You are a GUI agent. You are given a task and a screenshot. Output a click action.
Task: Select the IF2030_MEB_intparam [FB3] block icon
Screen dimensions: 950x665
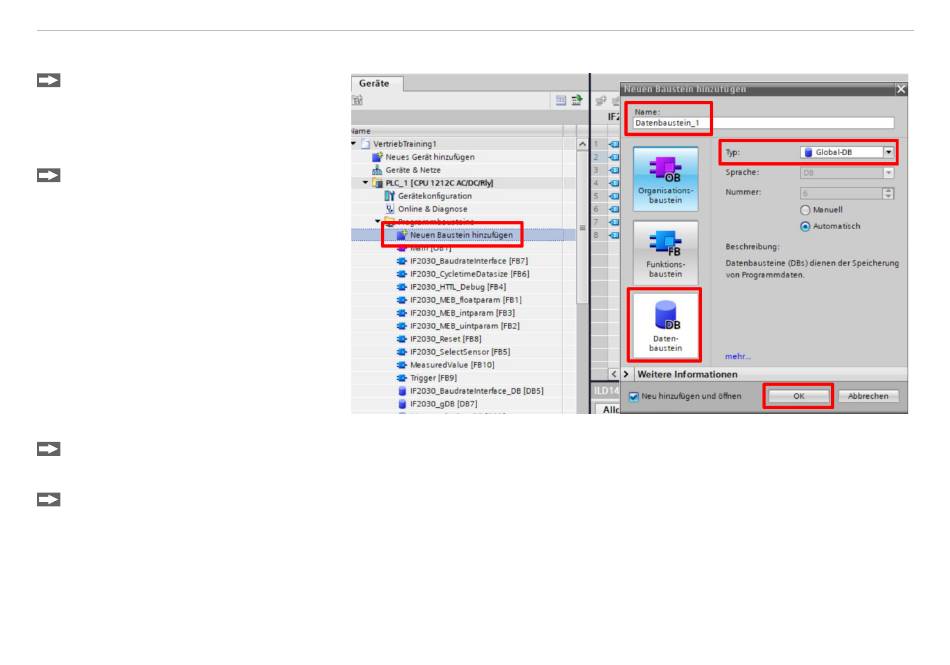[402, 313]
